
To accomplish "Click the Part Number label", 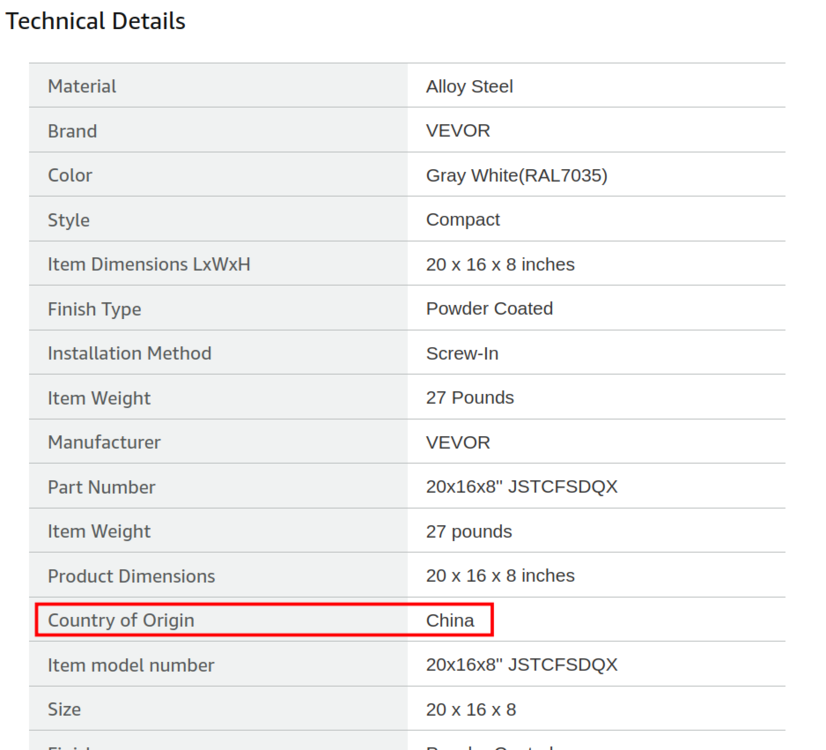I will click(101, 487).
